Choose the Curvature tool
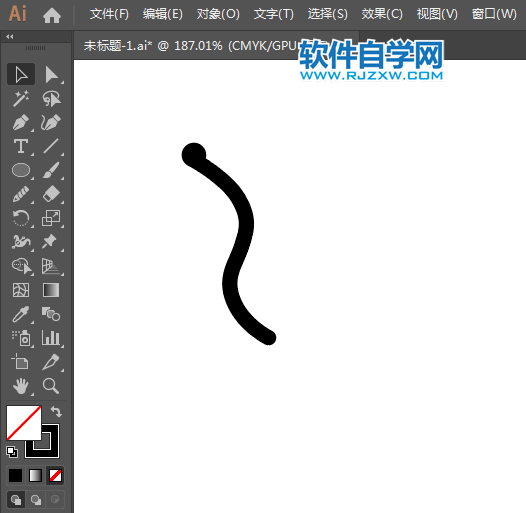The image size is (526, 513). 51,122
